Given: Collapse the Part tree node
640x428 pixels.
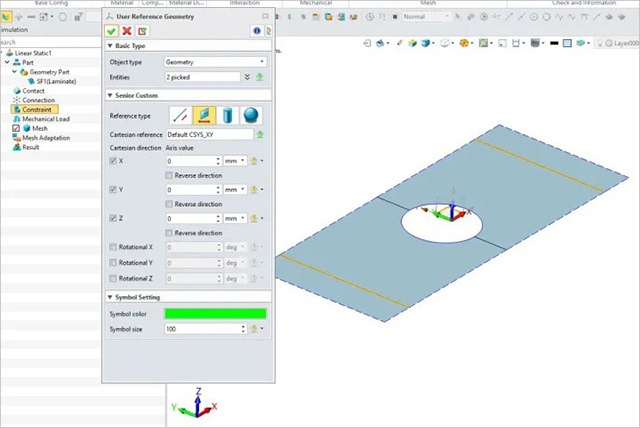Looking at the screenshot, I should [7, 62].
